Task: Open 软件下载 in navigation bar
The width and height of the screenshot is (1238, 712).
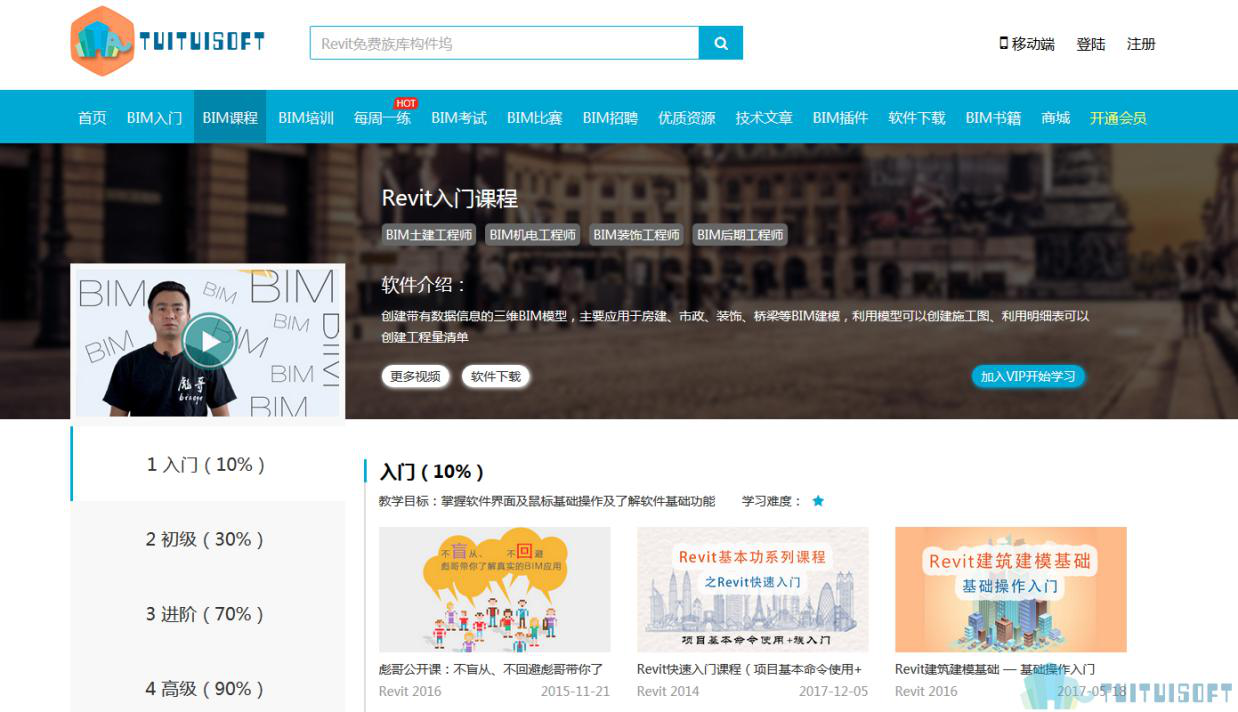Action: coord(917,118)
